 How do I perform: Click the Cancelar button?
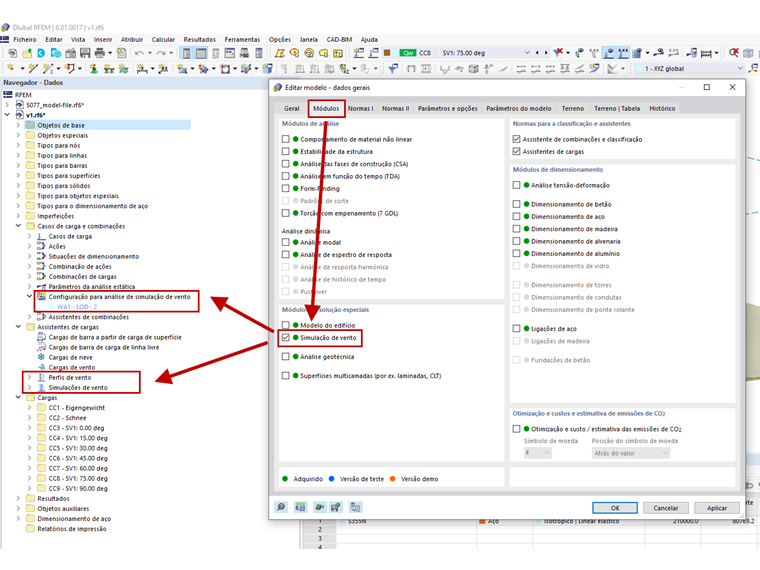pyautogui.click(x=665, y=508)
